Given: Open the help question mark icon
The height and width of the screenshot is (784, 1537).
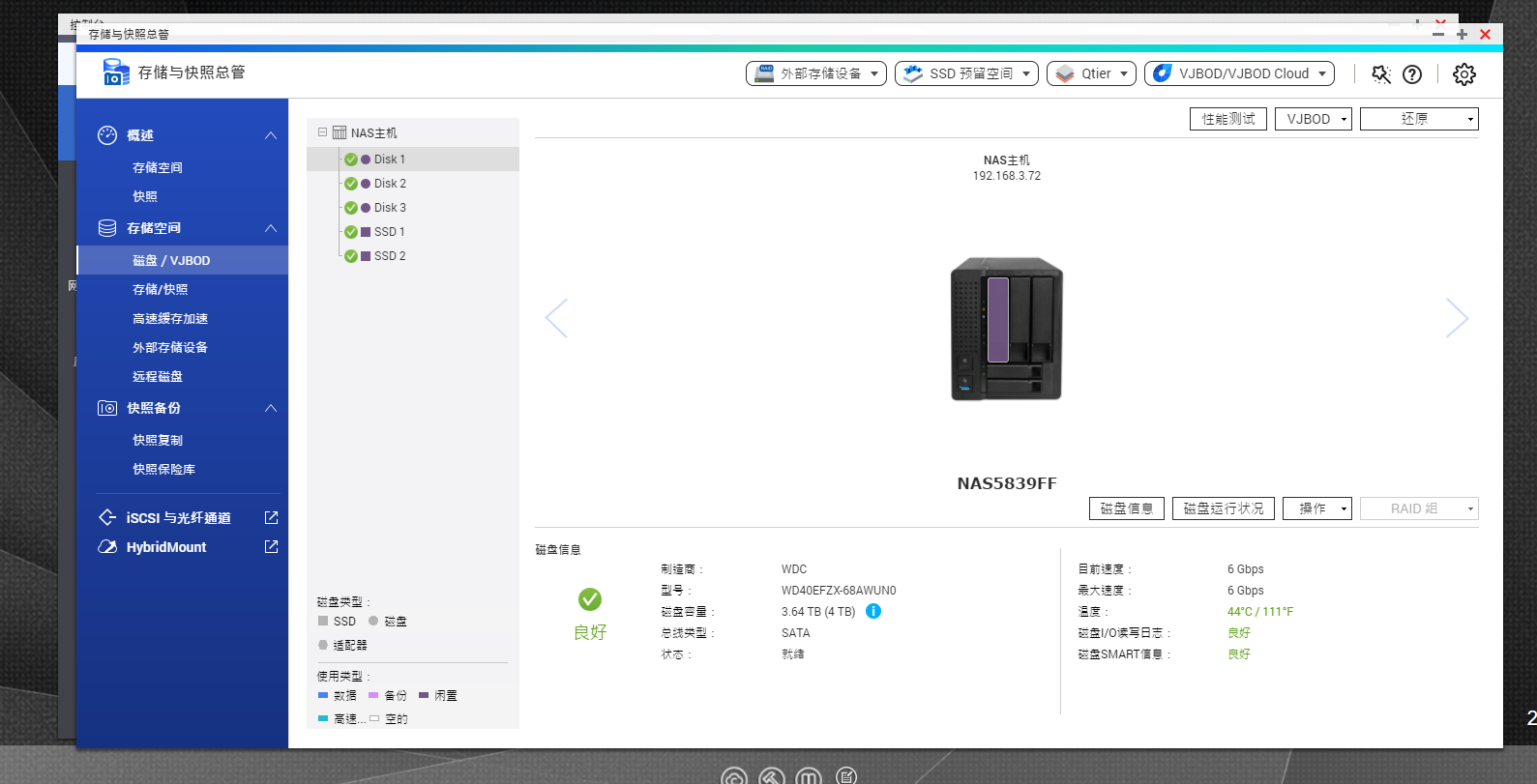Looking at the screenshot, I should tap(1412, 74).
